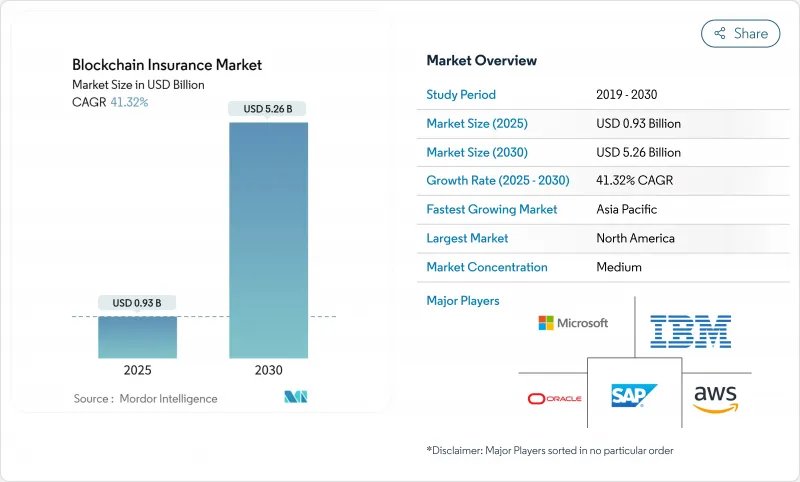Click the SAP logo
This screenshot has width=800, height=482.
pos(635,397)
